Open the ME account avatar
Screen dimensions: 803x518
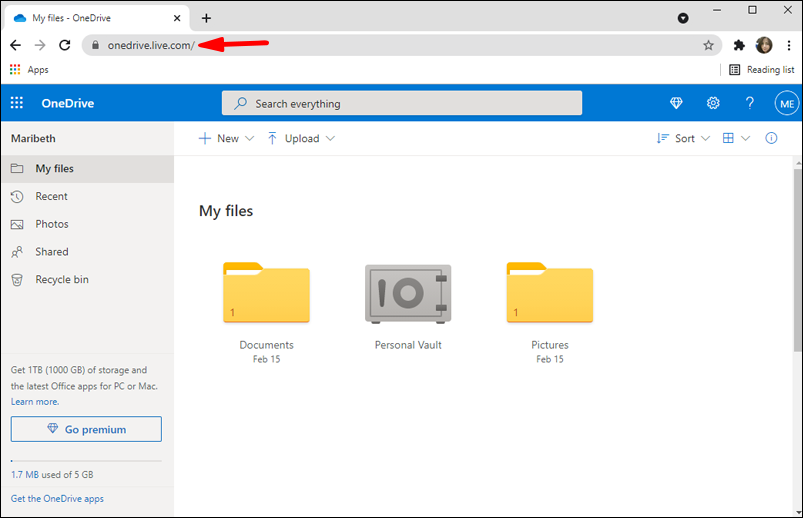(x=786, y=103)
